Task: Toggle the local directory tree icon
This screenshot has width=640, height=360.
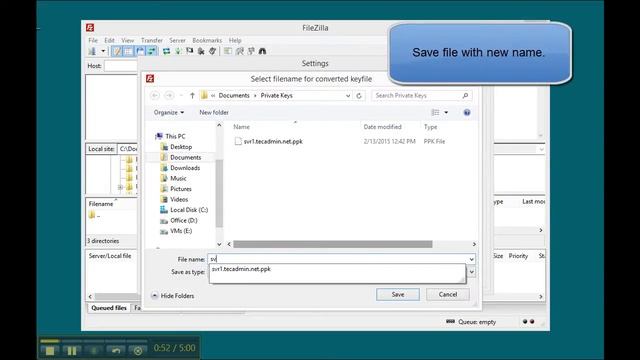Action: (128, 51)
